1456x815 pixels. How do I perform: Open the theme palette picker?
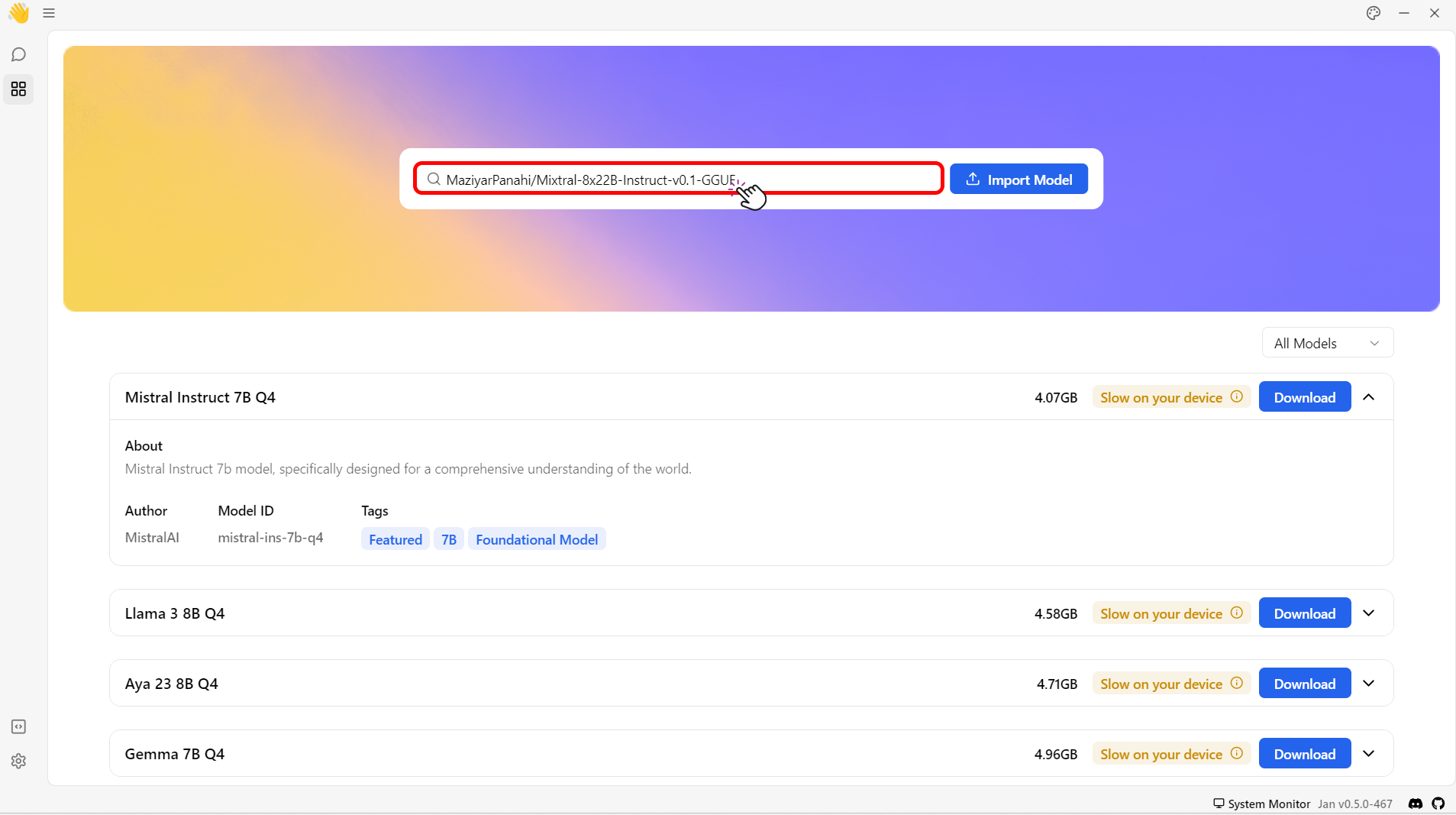pyautogui.click(x=1374, y=13)
